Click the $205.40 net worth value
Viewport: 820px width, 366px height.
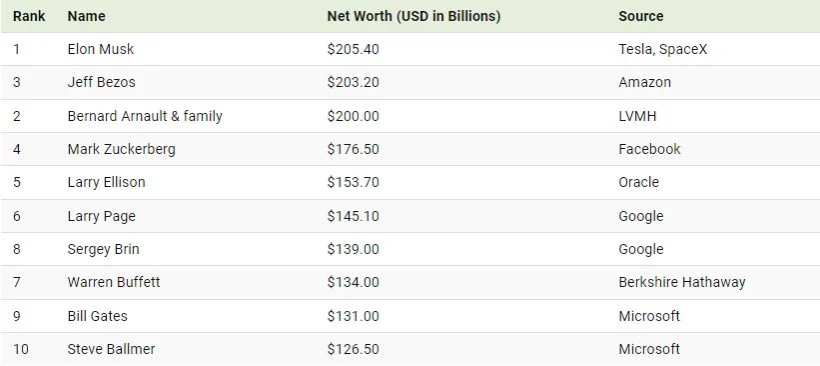[353, 49]
